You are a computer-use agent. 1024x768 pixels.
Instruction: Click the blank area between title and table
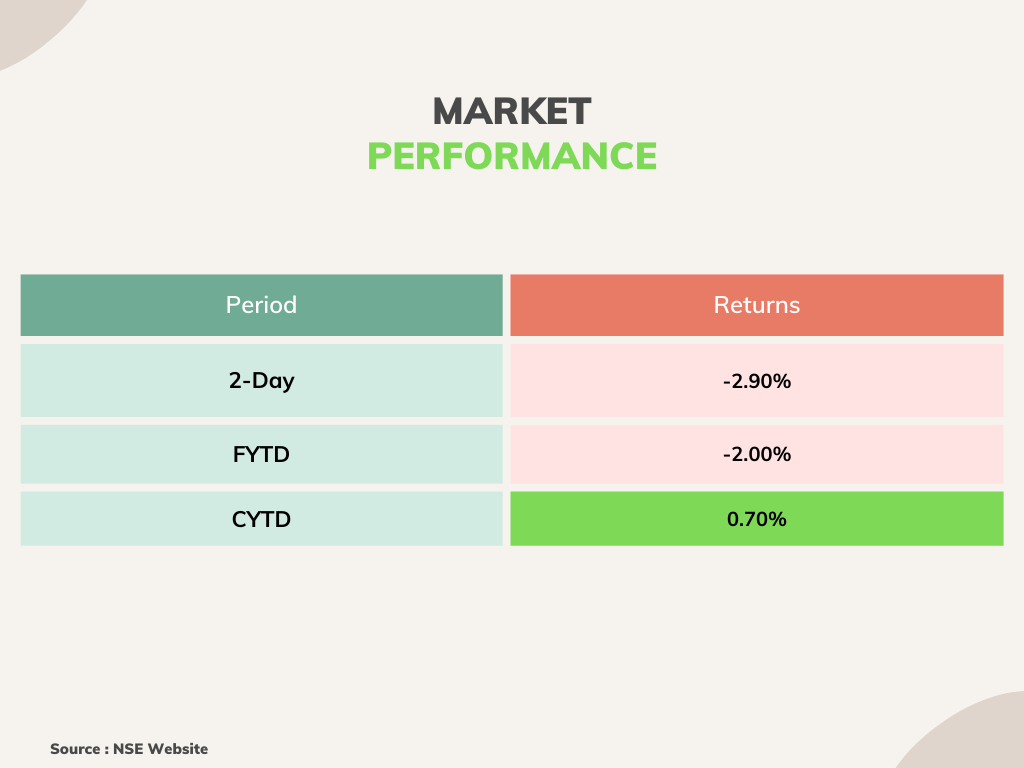pos(512,225)
